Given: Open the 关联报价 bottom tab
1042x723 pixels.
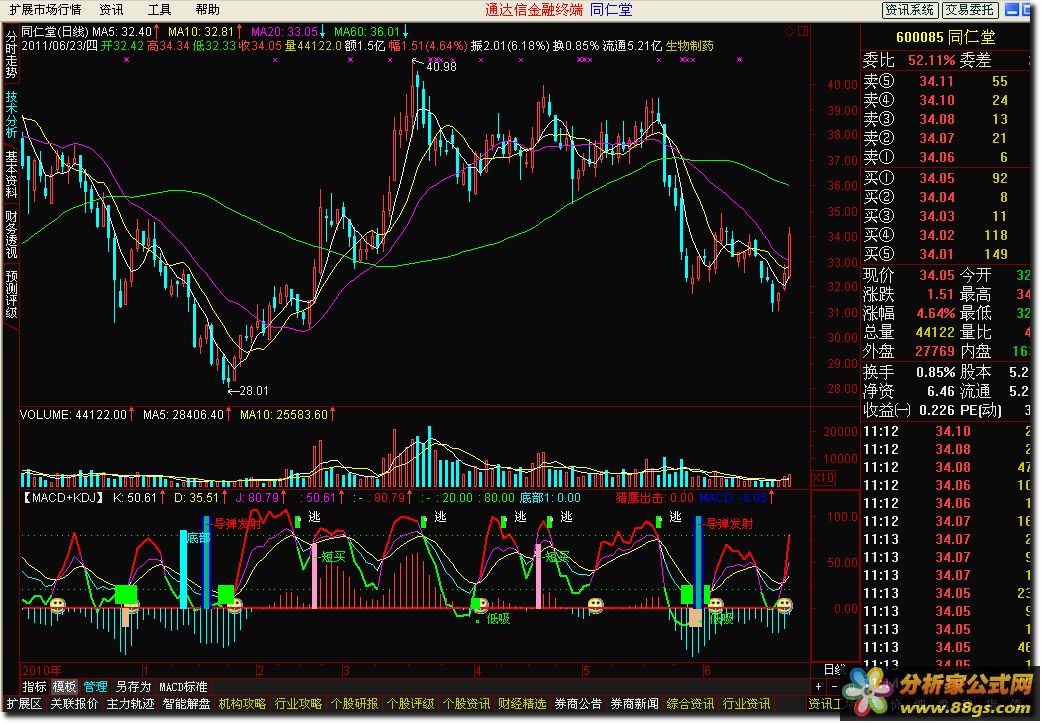Looking at the screenshot, I should tap(74, 704).
